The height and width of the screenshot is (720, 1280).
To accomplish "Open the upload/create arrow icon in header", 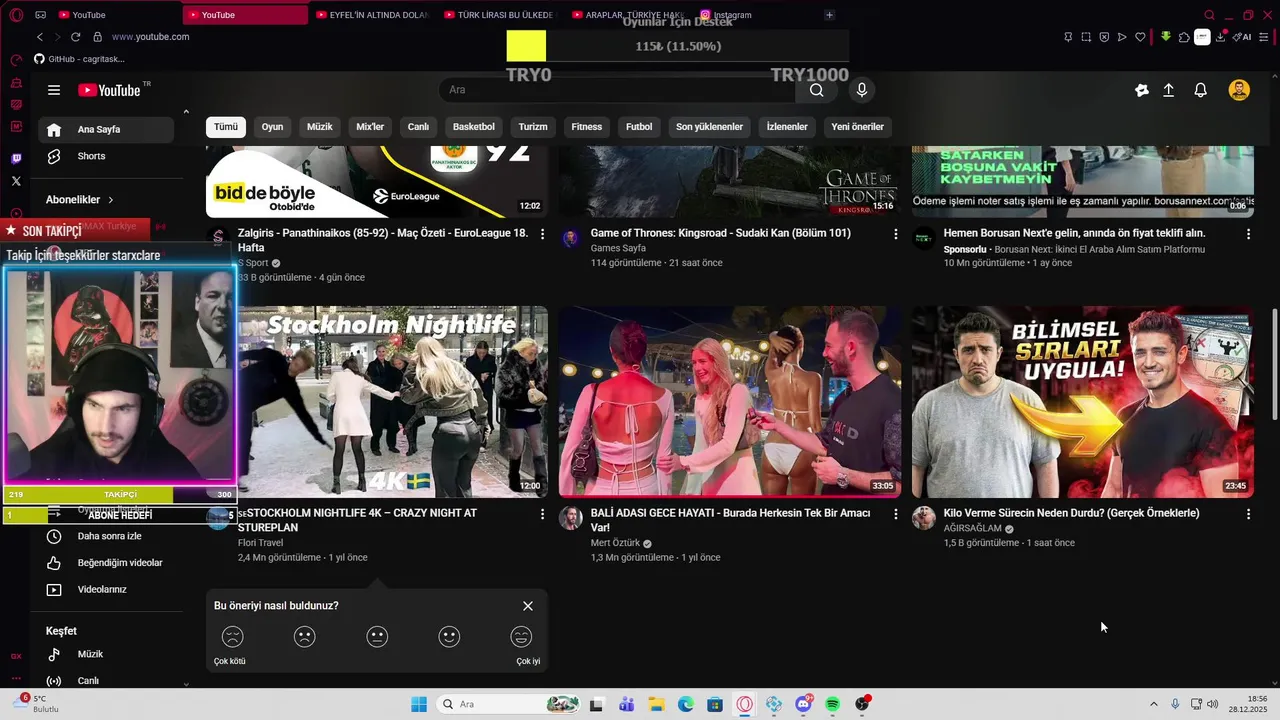I will [x=1168, y=90].
